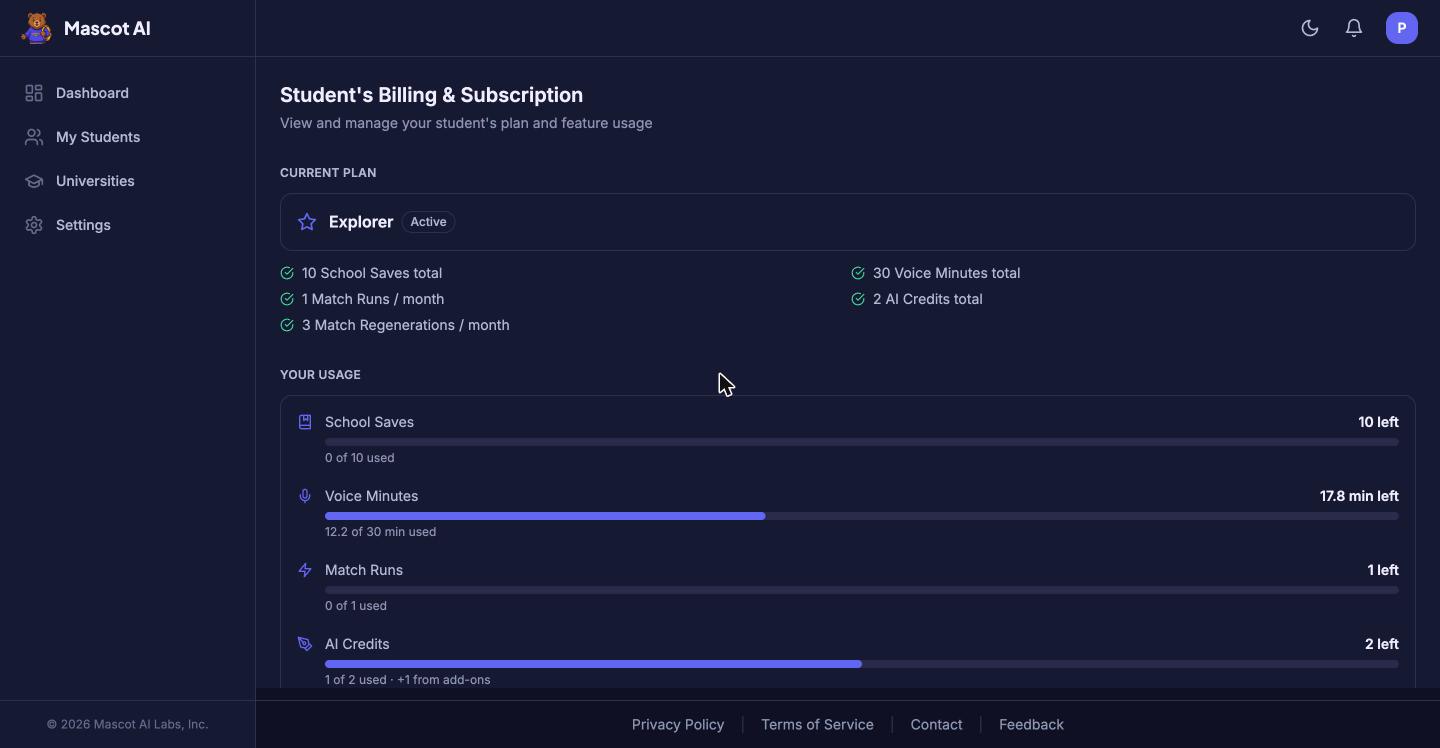Click the School Saves bookmark icon

click(x=305, y=422)
